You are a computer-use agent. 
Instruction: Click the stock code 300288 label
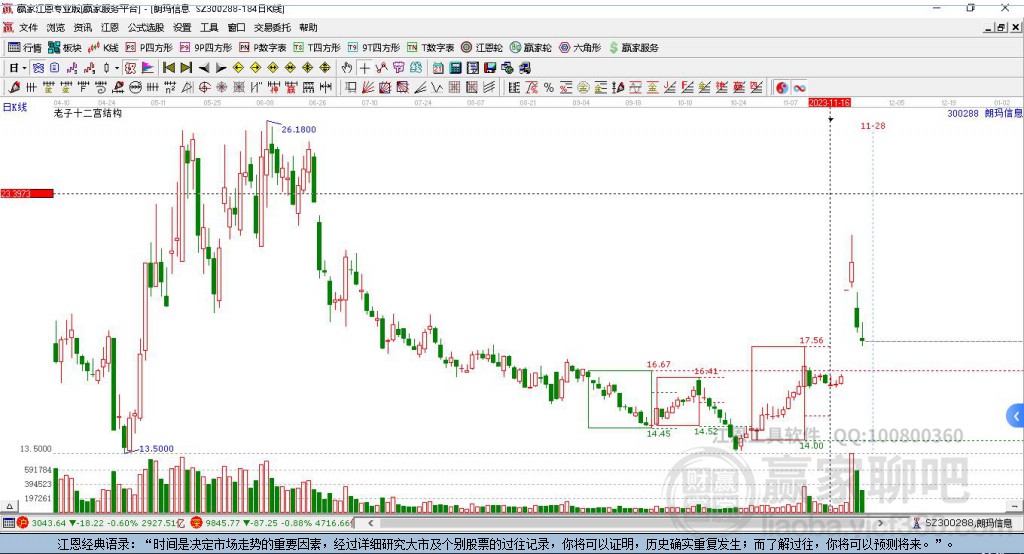(963, 114)
